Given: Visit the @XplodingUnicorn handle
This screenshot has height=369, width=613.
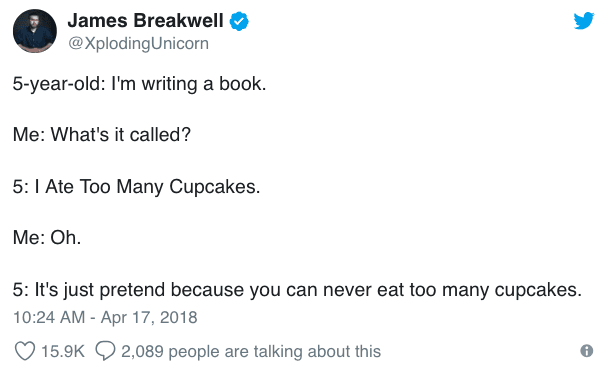Looking at the screenshot, I should coord(138,43).
